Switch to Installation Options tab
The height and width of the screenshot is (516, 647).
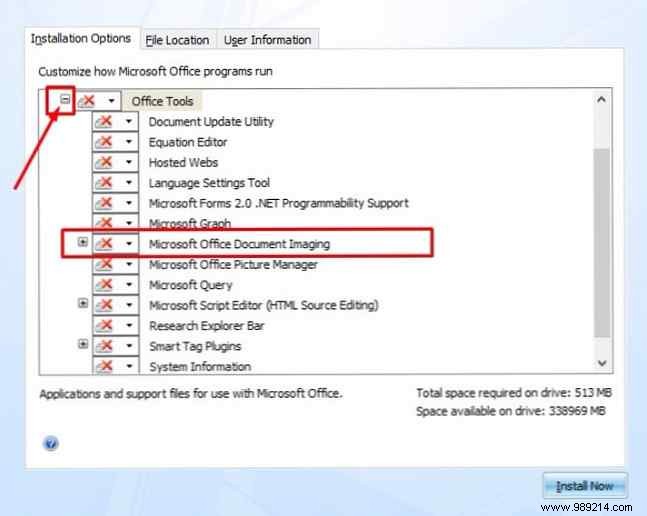pyautogui.click(x=81, y=39)
